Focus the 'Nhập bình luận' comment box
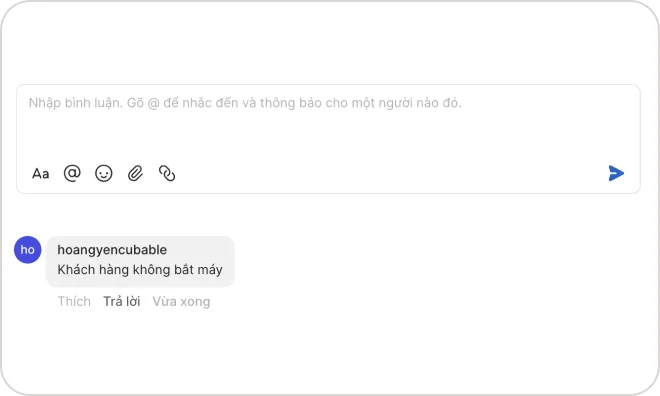The height and width of the screenshot is (396, 660). tap(328, 122)
